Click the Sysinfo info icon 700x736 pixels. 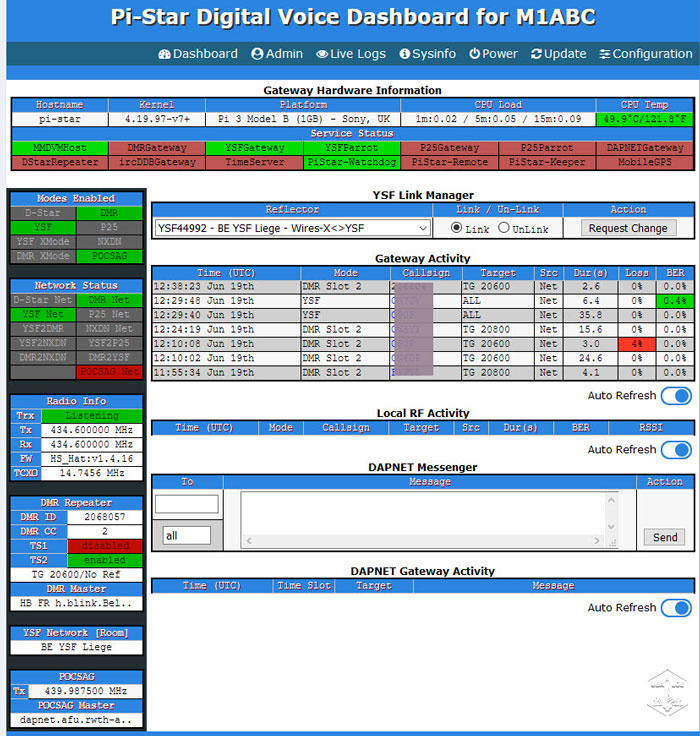click(x=404, y=54)
